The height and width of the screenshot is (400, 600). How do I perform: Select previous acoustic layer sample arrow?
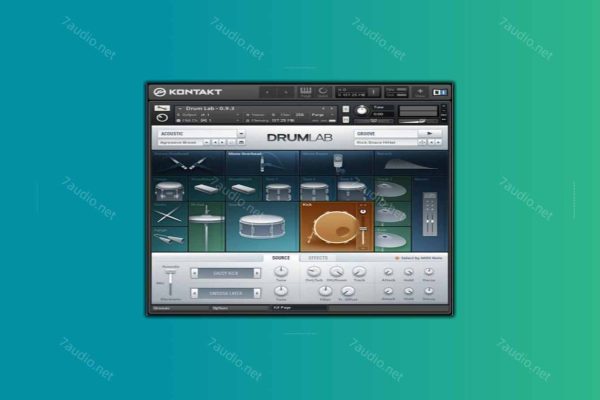point(195,273)
